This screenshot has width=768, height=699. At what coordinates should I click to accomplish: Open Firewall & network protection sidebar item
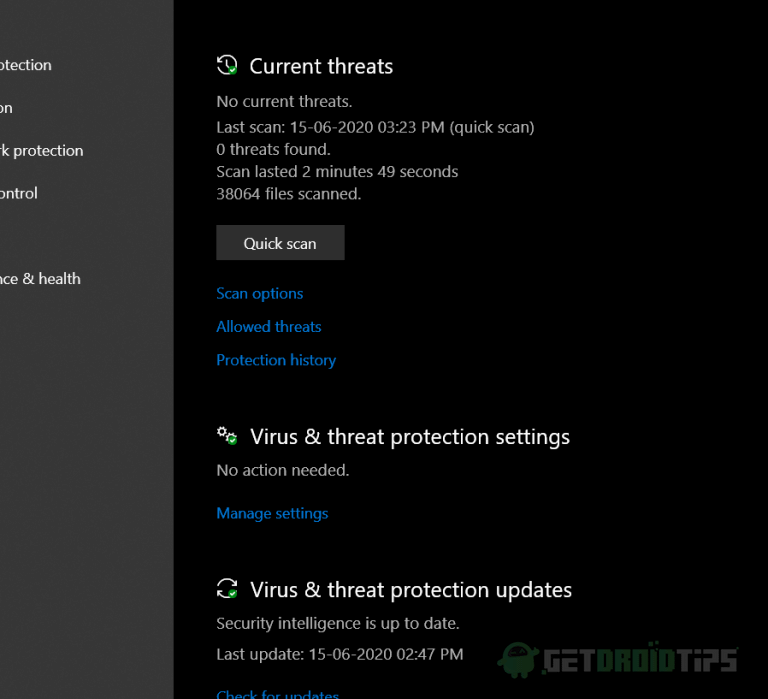[42, 151]
